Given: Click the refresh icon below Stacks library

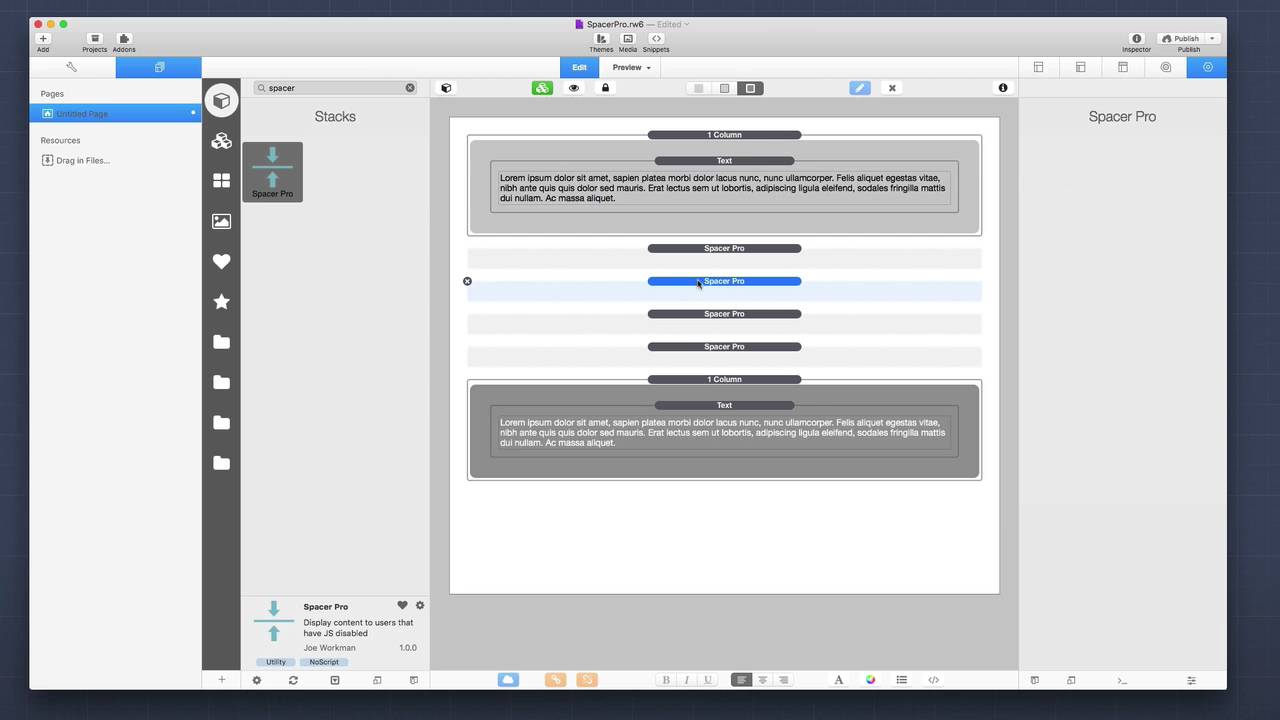Looking at the screenshot, I should (293, 680).
